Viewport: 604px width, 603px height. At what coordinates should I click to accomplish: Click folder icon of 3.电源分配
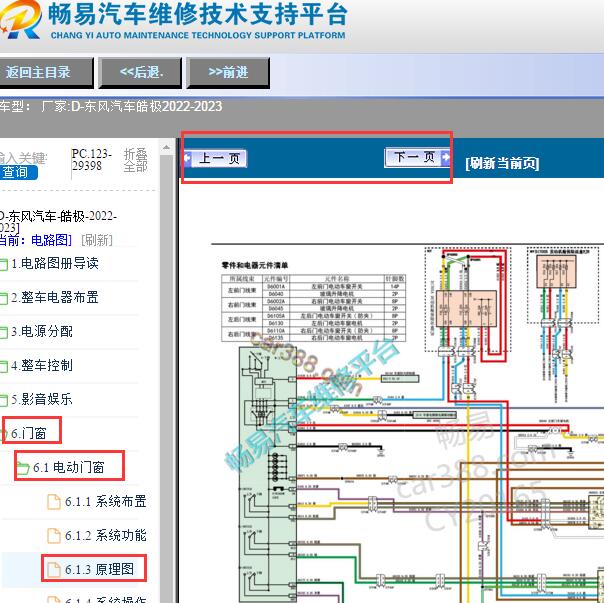(x=3, y=332)
